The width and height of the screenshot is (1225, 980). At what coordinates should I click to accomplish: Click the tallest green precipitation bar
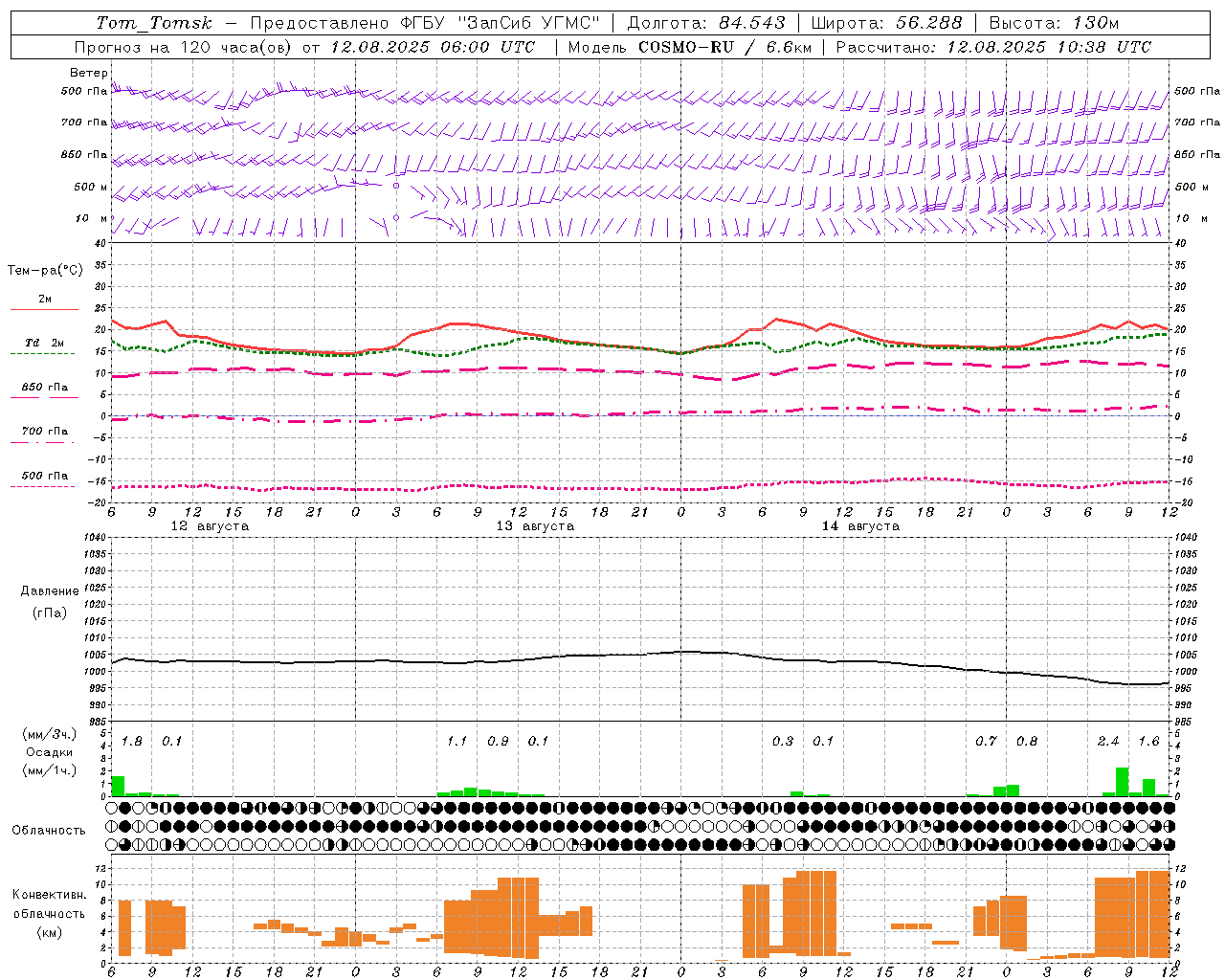[1122, 782]
